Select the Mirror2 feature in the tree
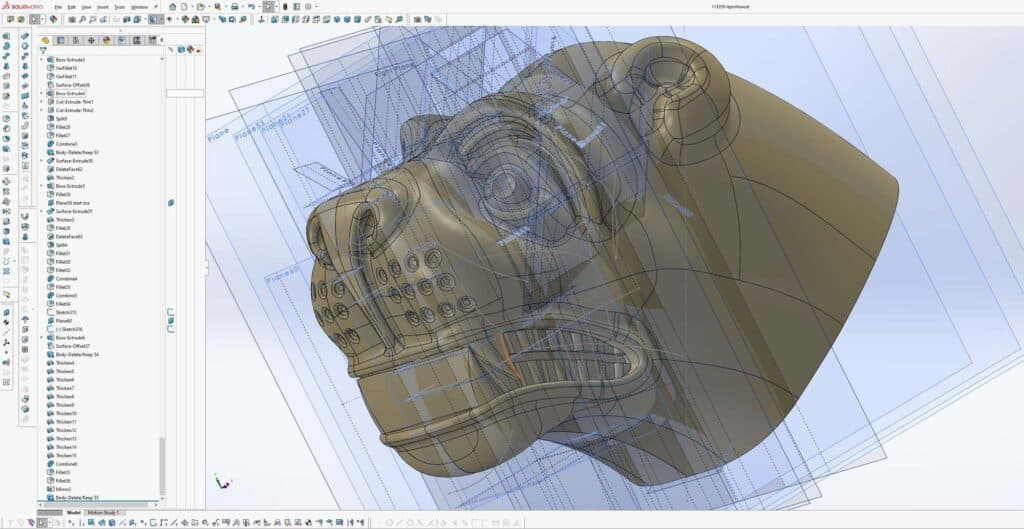Viewport: 1024px width, 529px height. tap(65, 489)
